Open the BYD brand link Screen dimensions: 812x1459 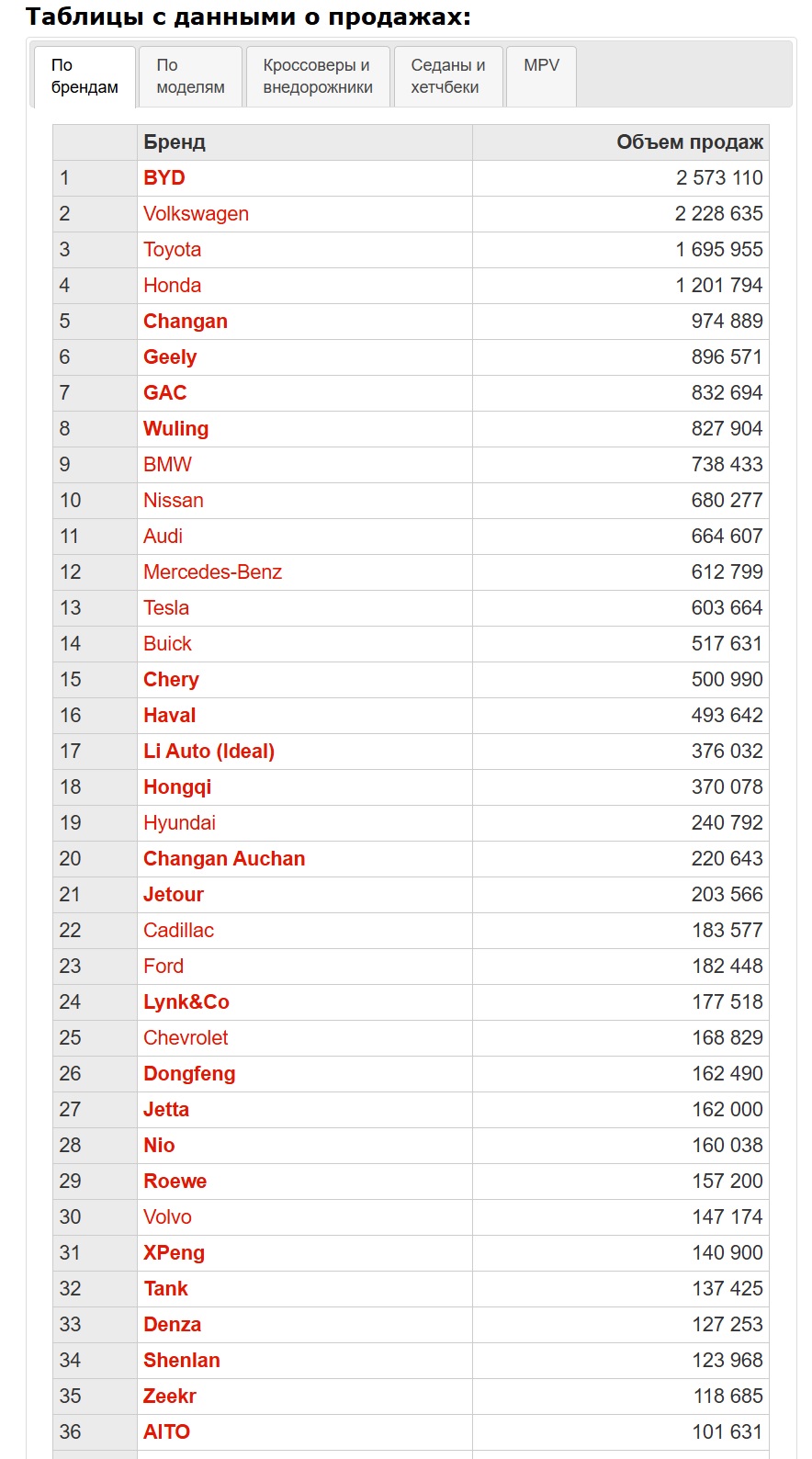pyautogui.click(x=164, y=178)
